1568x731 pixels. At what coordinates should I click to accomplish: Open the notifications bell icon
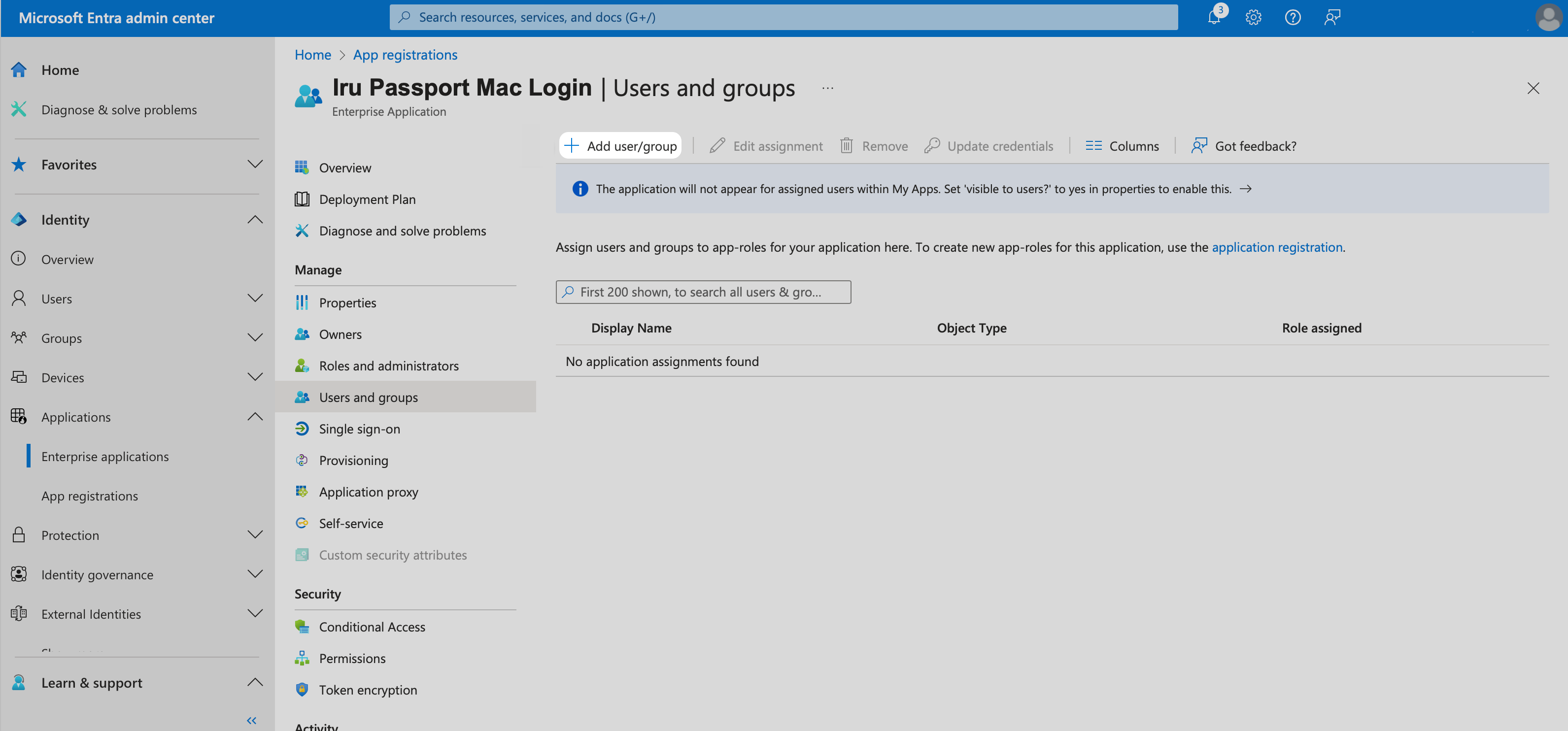(x=1214, y=17)
